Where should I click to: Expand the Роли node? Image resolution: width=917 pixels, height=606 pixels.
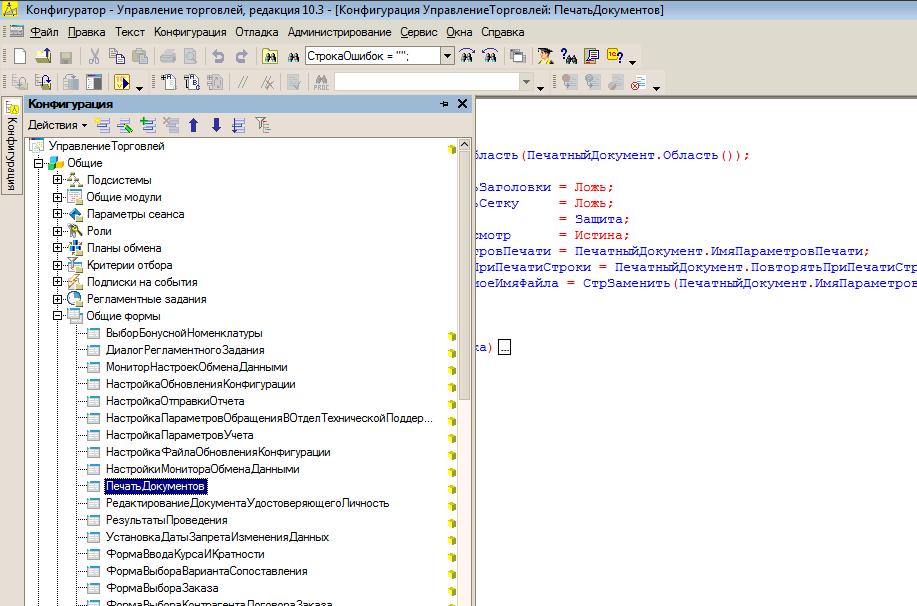tap(57, 231)
